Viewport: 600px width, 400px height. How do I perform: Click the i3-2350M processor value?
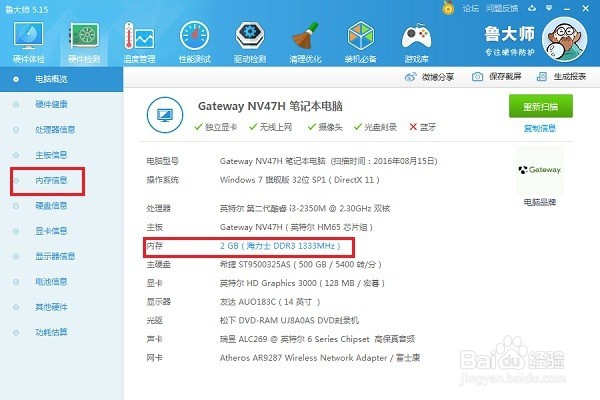(305, 209)
